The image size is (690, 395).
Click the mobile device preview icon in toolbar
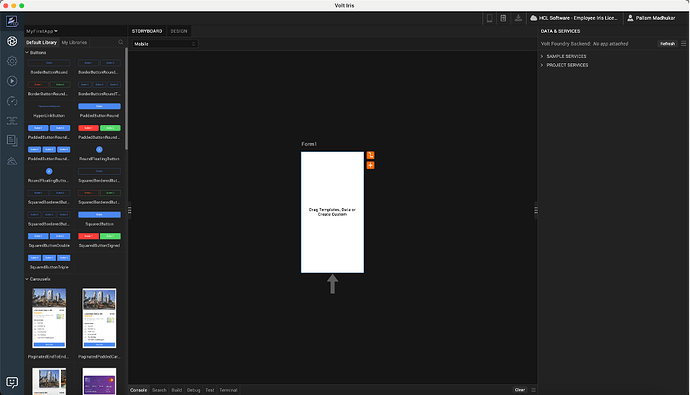[489, 18]
